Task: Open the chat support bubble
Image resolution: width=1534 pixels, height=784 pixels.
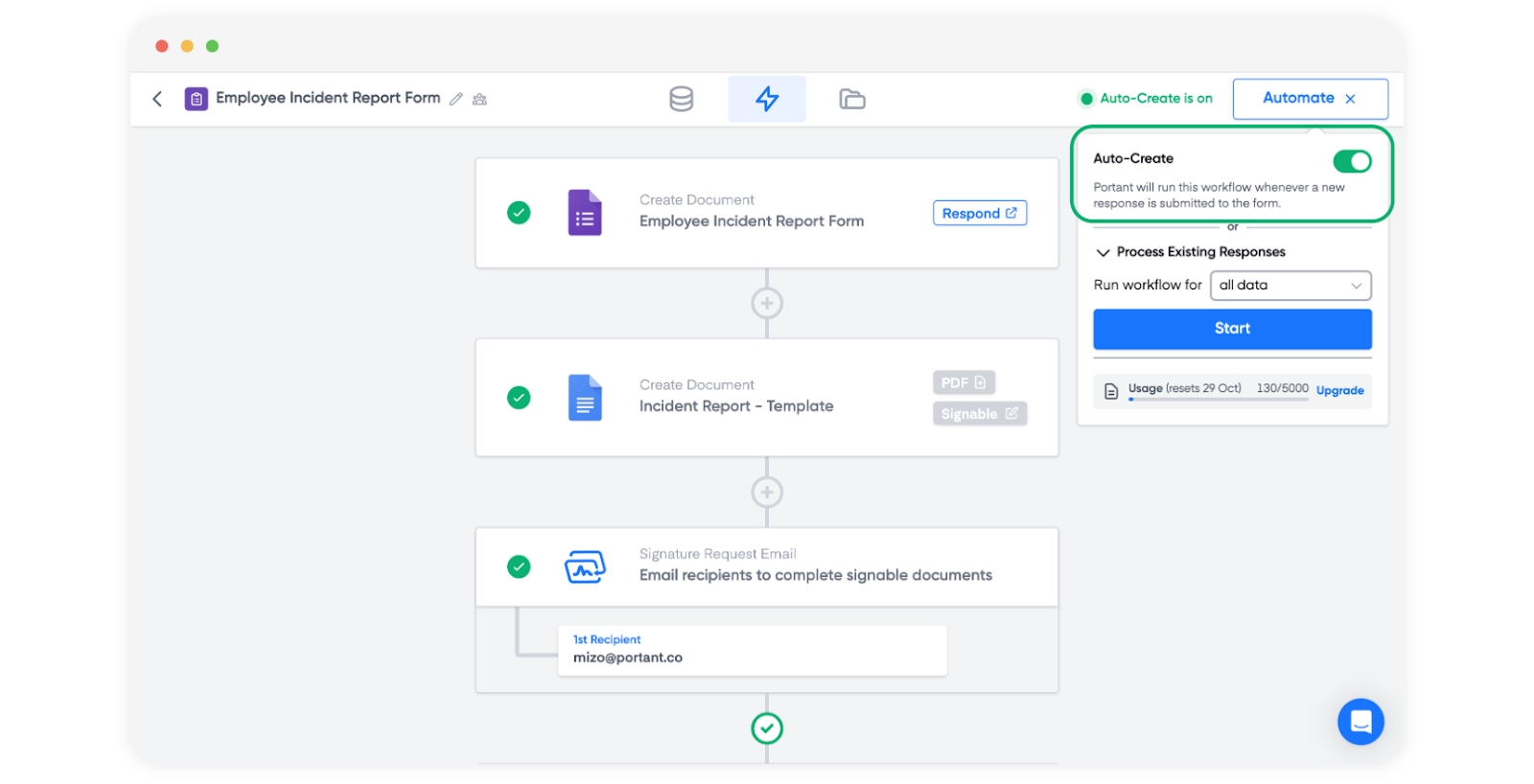Action: pyautogui.click(x=1360, y=722)
